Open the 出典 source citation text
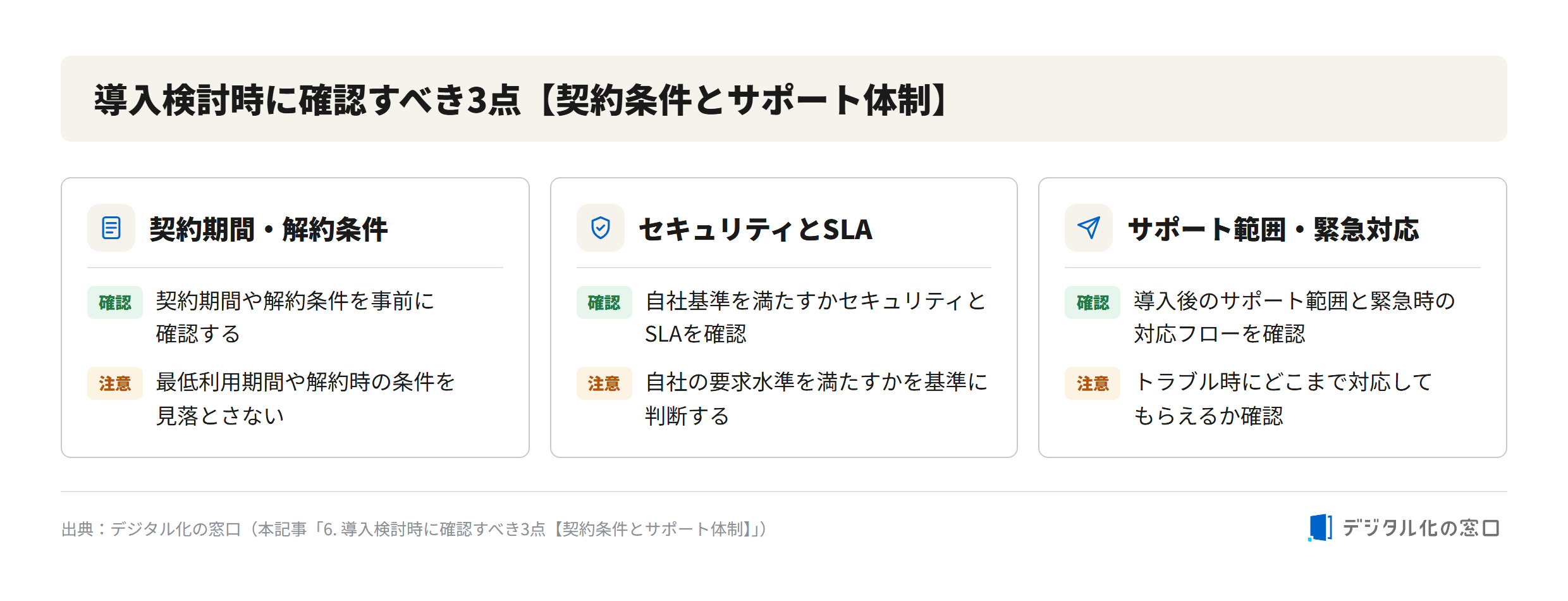Image resolution: width=1568 pixels, height=601 pixels. (x=415, y=529)
